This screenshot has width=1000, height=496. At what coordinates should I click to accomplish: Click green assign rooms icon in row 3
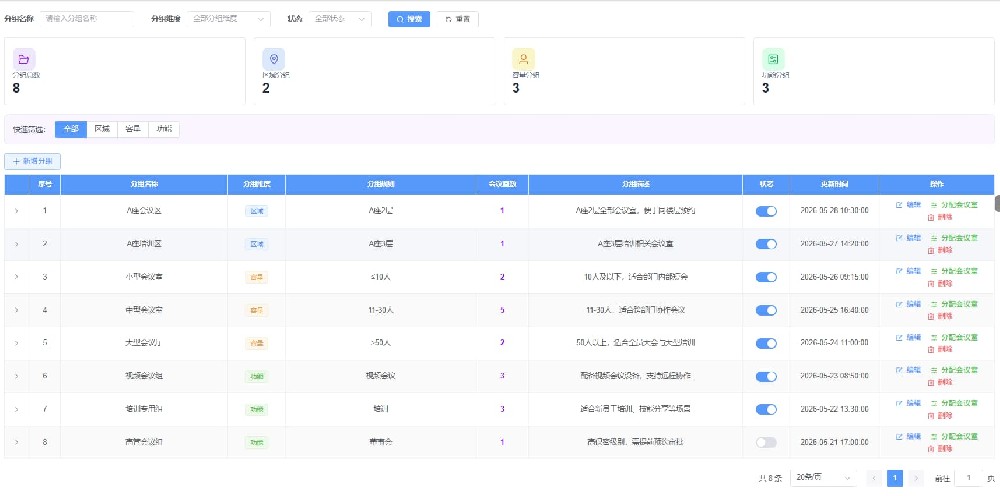coord(934,271)
